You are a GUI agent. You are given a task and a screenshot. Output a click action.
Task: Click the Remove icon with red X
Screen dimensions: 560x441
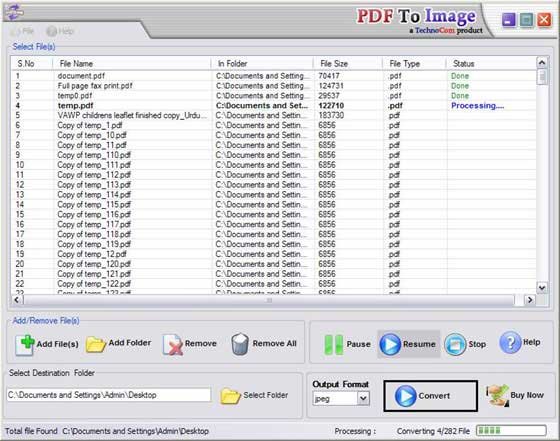172,344
